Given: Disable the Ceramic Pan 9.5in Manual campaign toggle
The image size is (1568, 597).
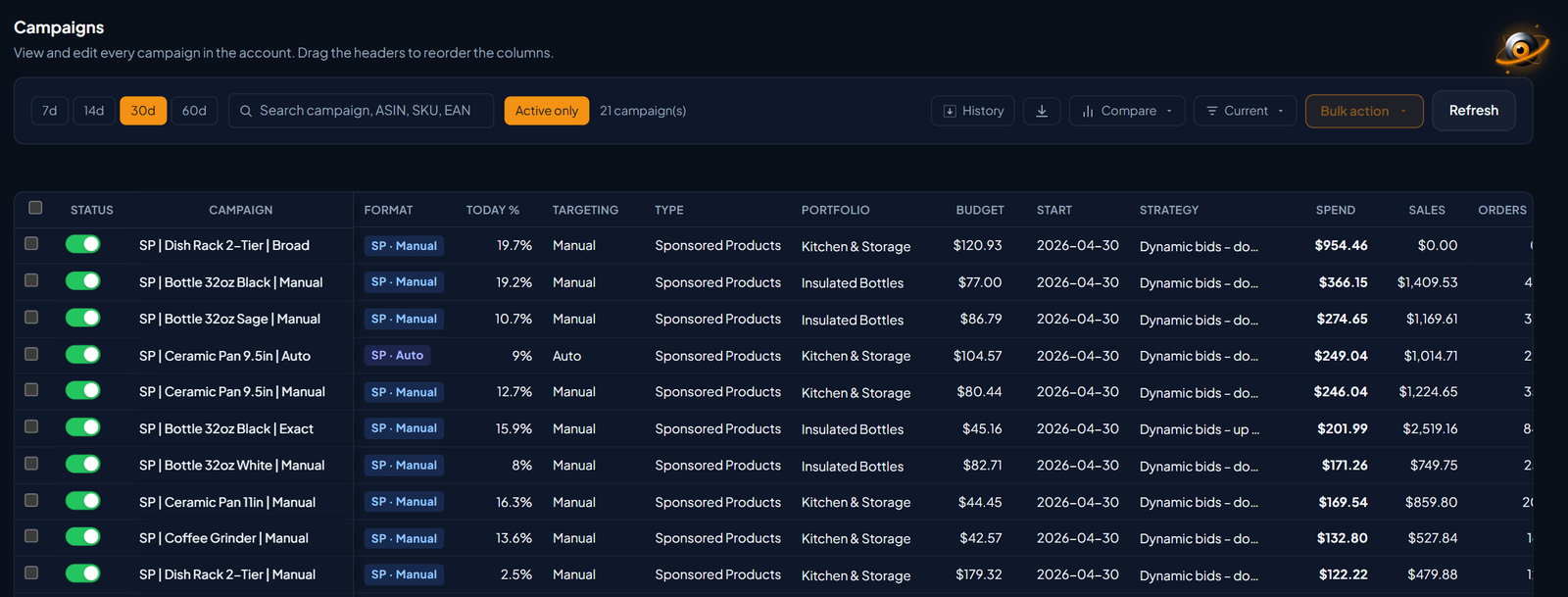Looking at the screenshot, I should pyautogui.click(x=83, y=390).
